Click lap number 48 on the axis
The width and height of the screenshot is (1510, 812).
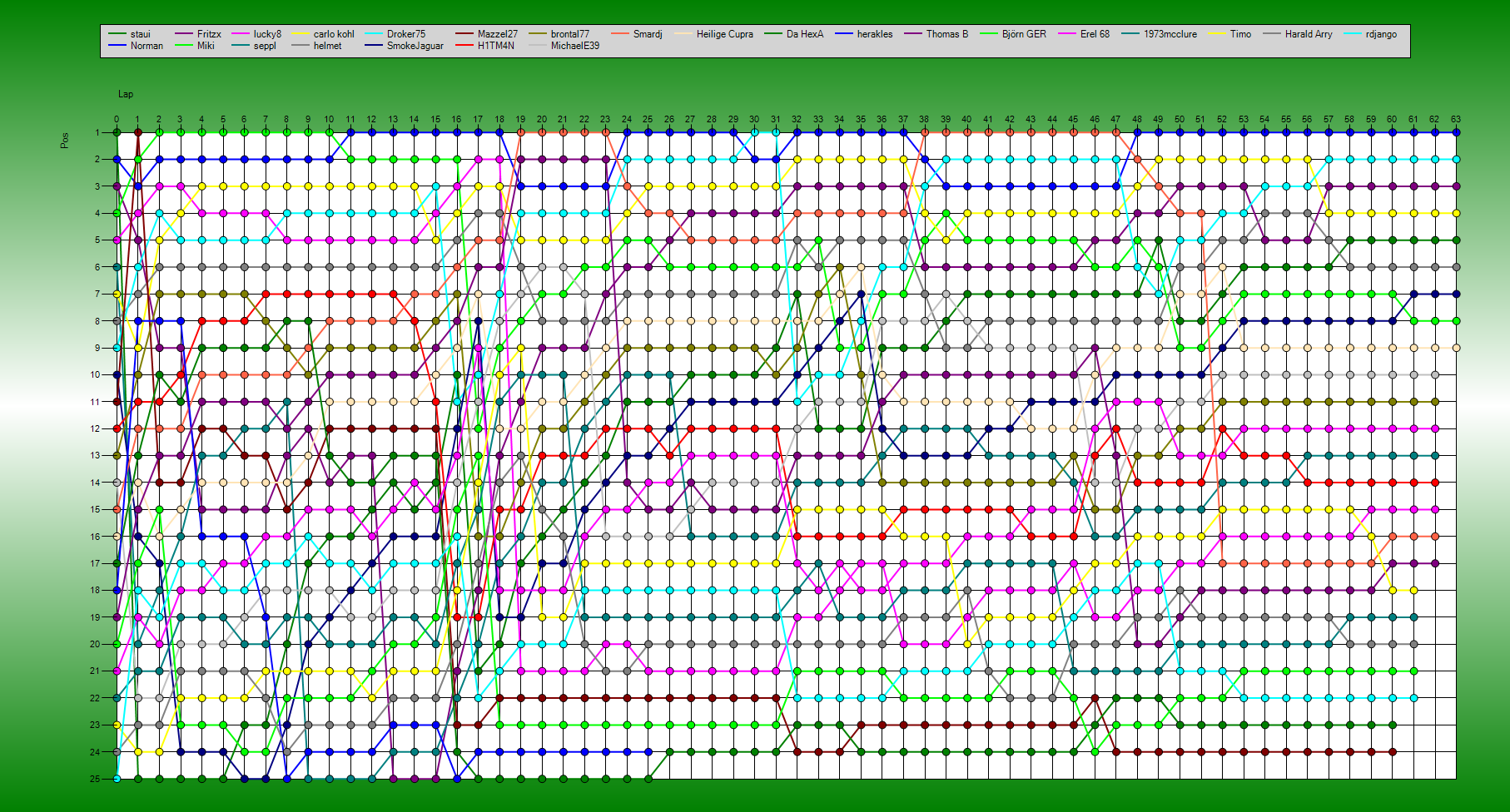click(x=1137, y=119)
